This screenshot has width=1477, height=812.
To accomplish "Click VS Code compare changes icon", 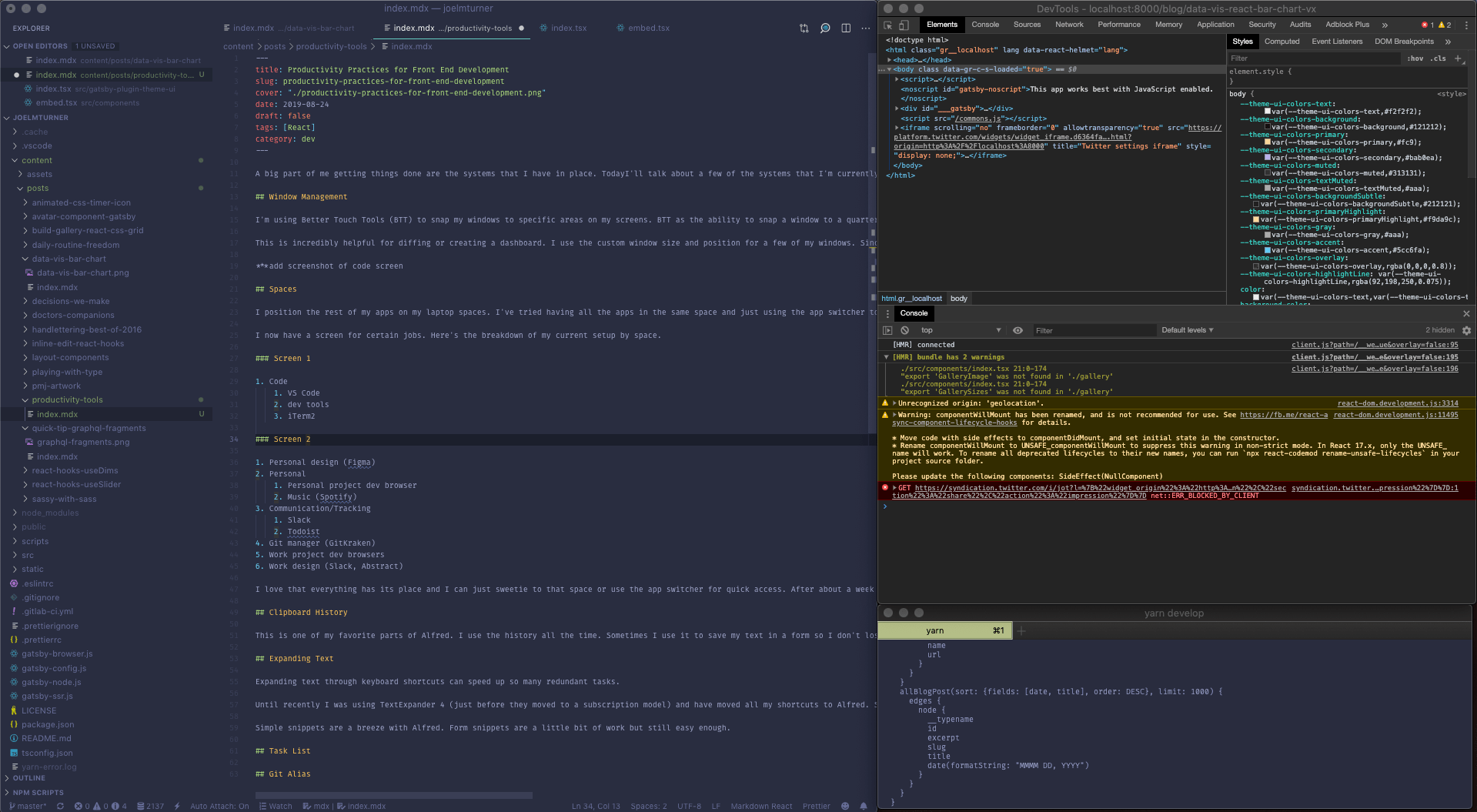I will click(804, 28).
